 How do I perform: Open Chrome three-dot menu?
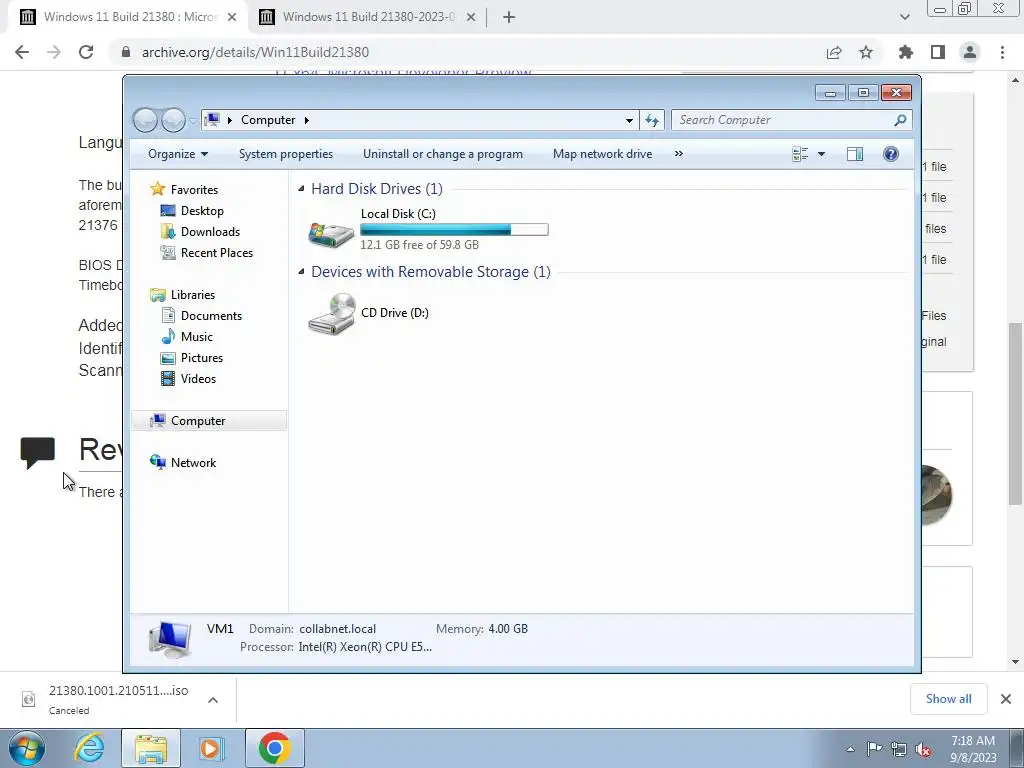[x=1002, y=52]
